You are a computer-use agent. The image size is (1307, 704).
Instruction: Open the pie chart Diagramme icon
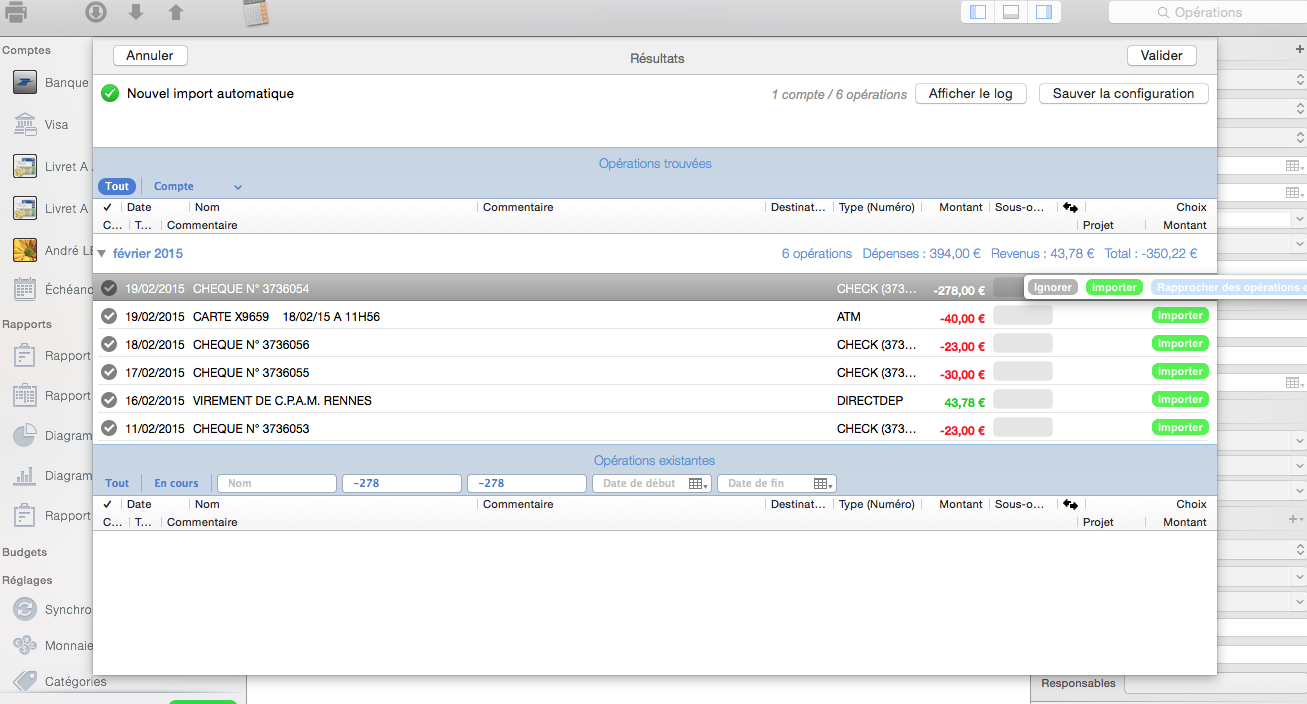click(25, 436)
